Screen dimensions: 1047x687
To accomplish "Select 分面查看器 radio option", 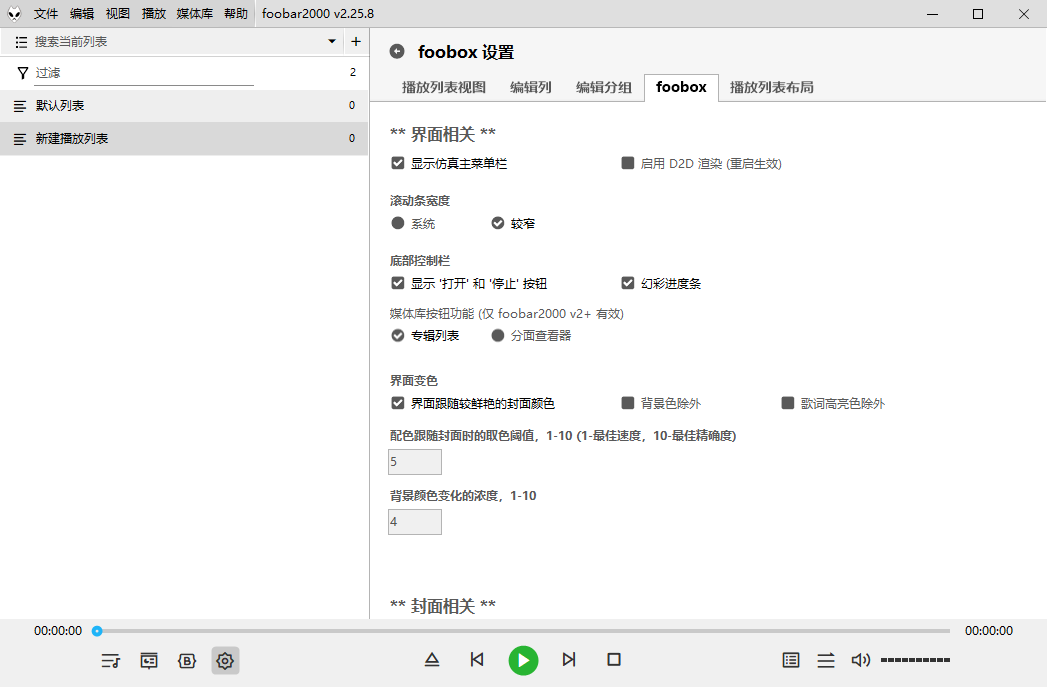I will click(x=498, y=335).
